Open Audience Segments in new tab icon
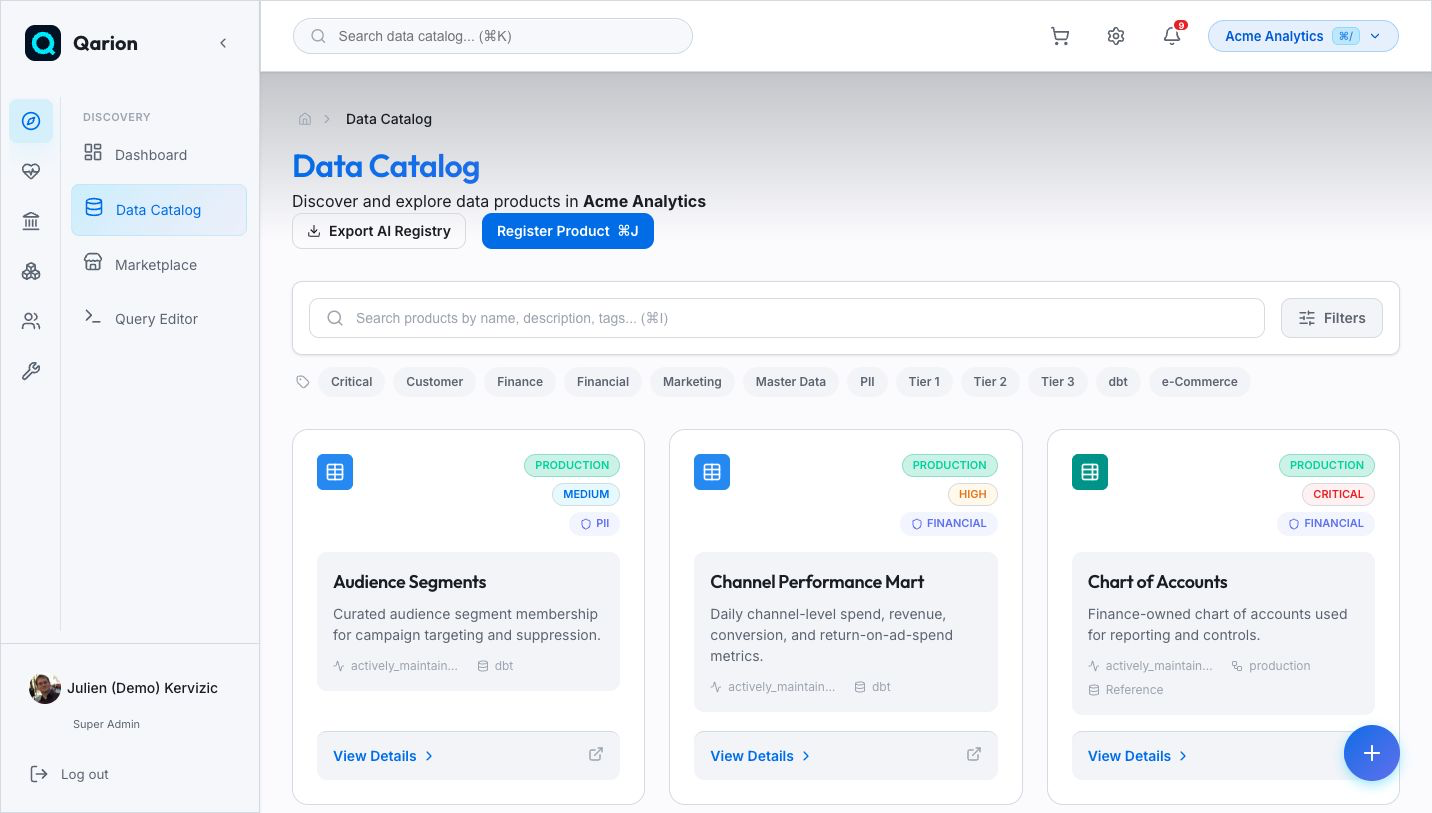The image size is (1432, 813). [x=596, y=754]
